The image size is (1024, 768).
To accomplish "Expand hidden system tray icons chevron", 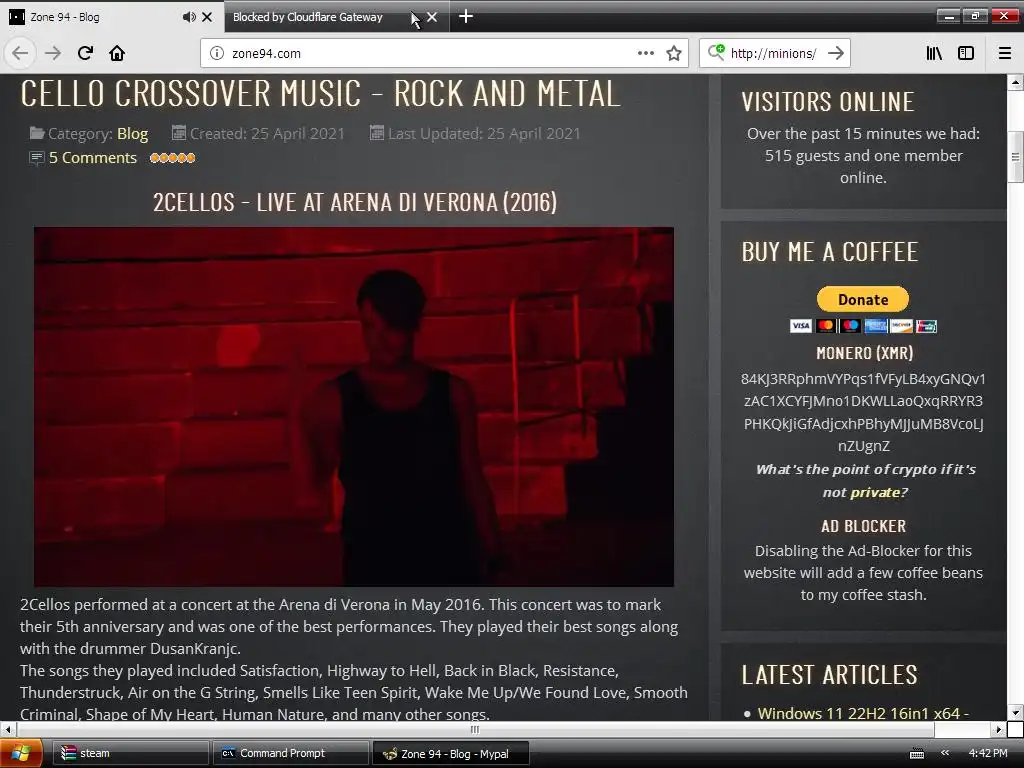I will point(944,753).
